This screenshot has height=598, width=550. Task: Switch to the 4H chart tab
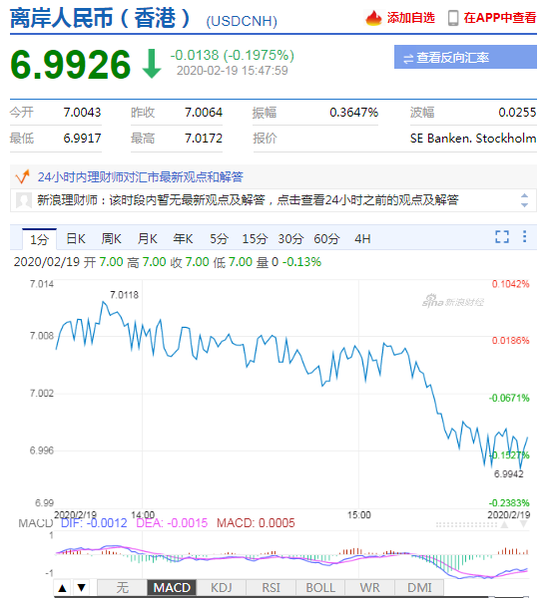pos(362,239)
